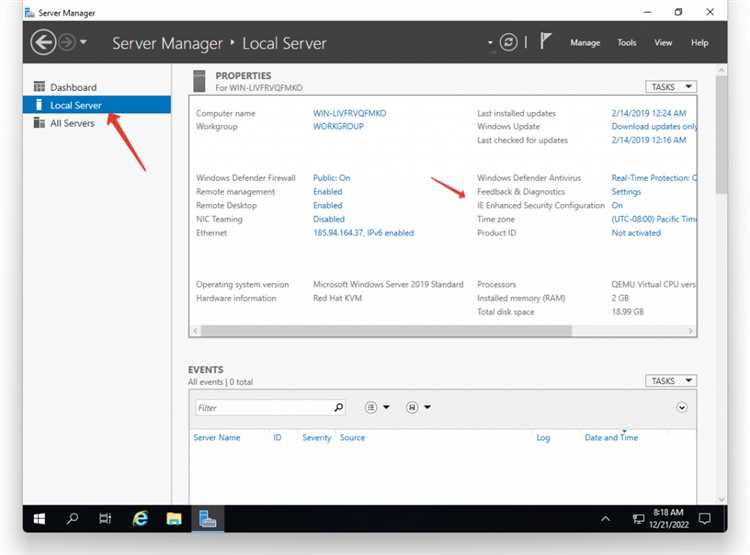Screen dimensions: 750x555
Task: Open the Events TASKS dropdown
Action: [x=671, y=381]
